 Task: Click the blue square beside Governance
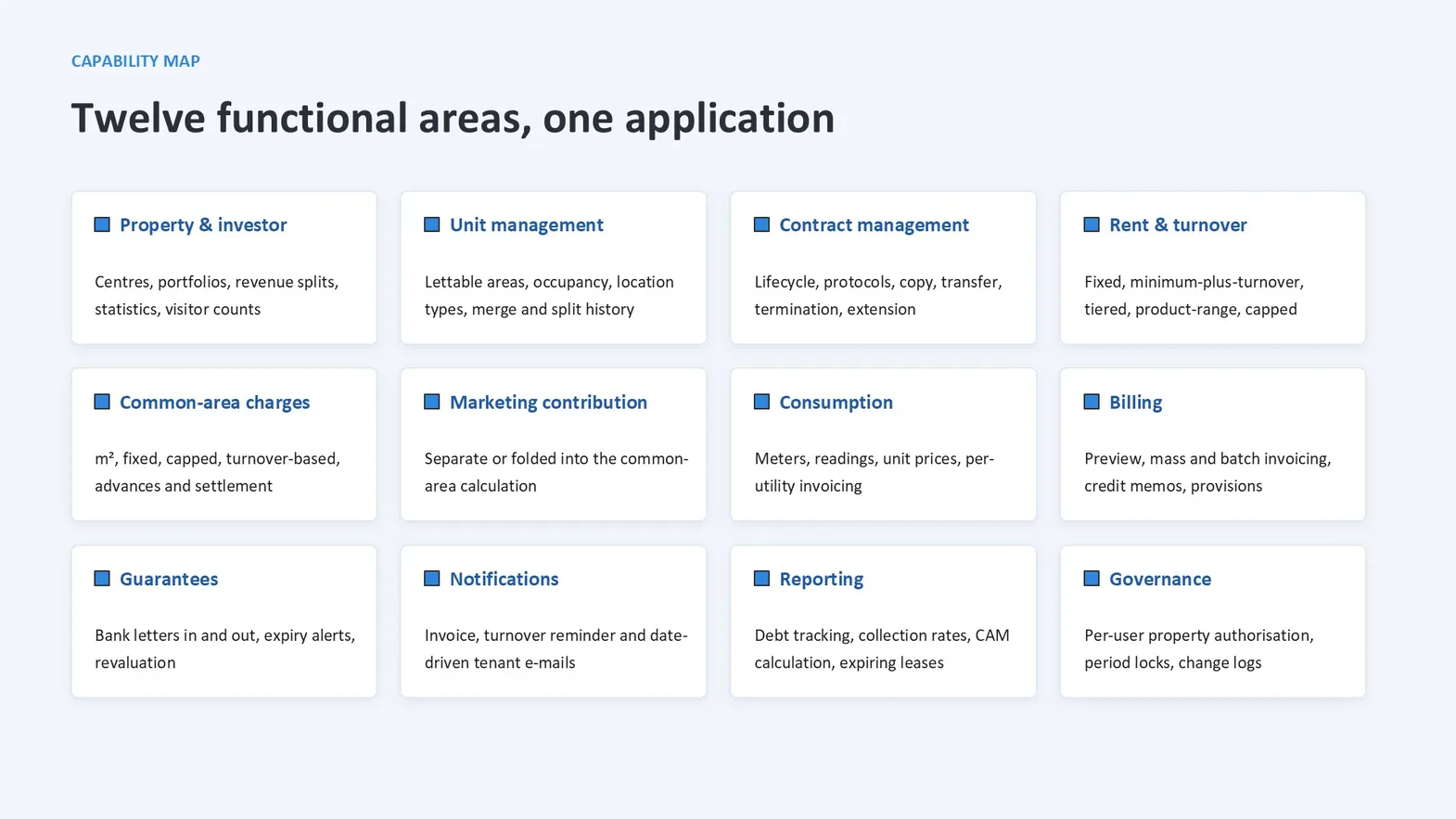[1092, 579]
